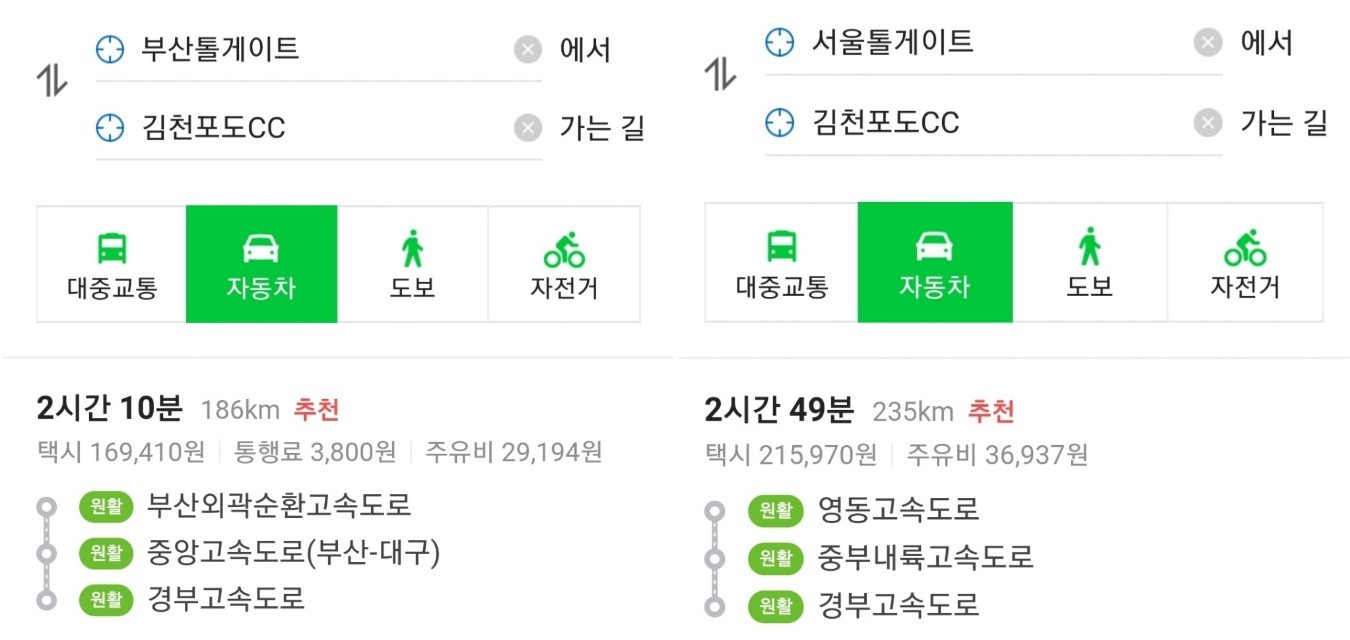The image size is (1350, 640).
Task: Switch to 도보 walking tab in right panel
Action: 1089,263
